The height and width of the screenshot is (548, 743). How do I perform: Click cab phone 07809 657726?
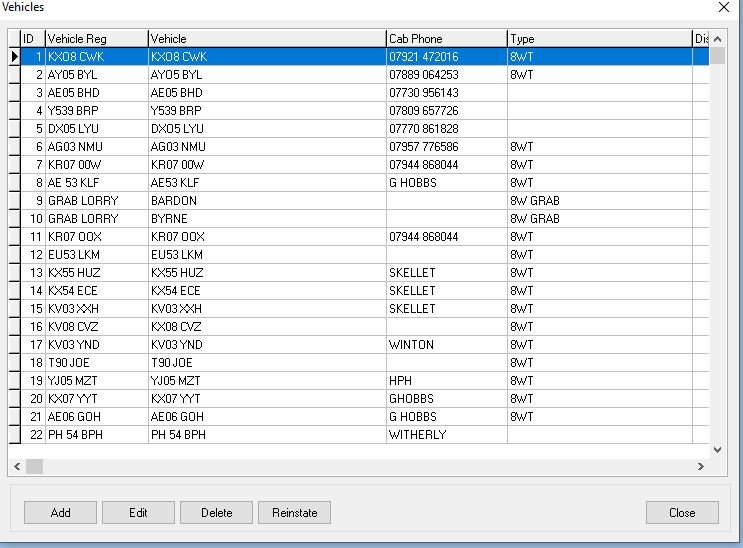tap(447, 111)
